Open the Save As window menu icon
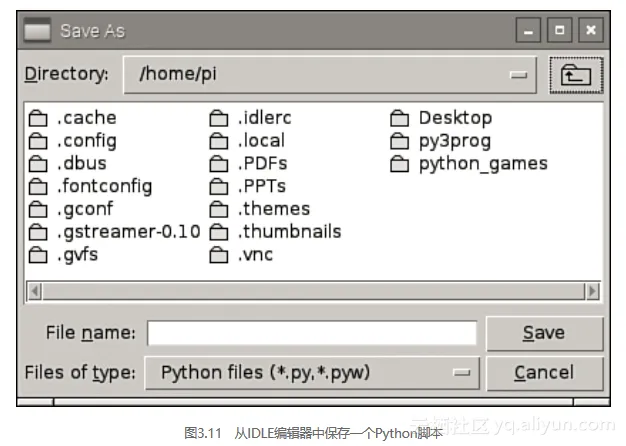This screenshot has height=446, width=626. 37,30
